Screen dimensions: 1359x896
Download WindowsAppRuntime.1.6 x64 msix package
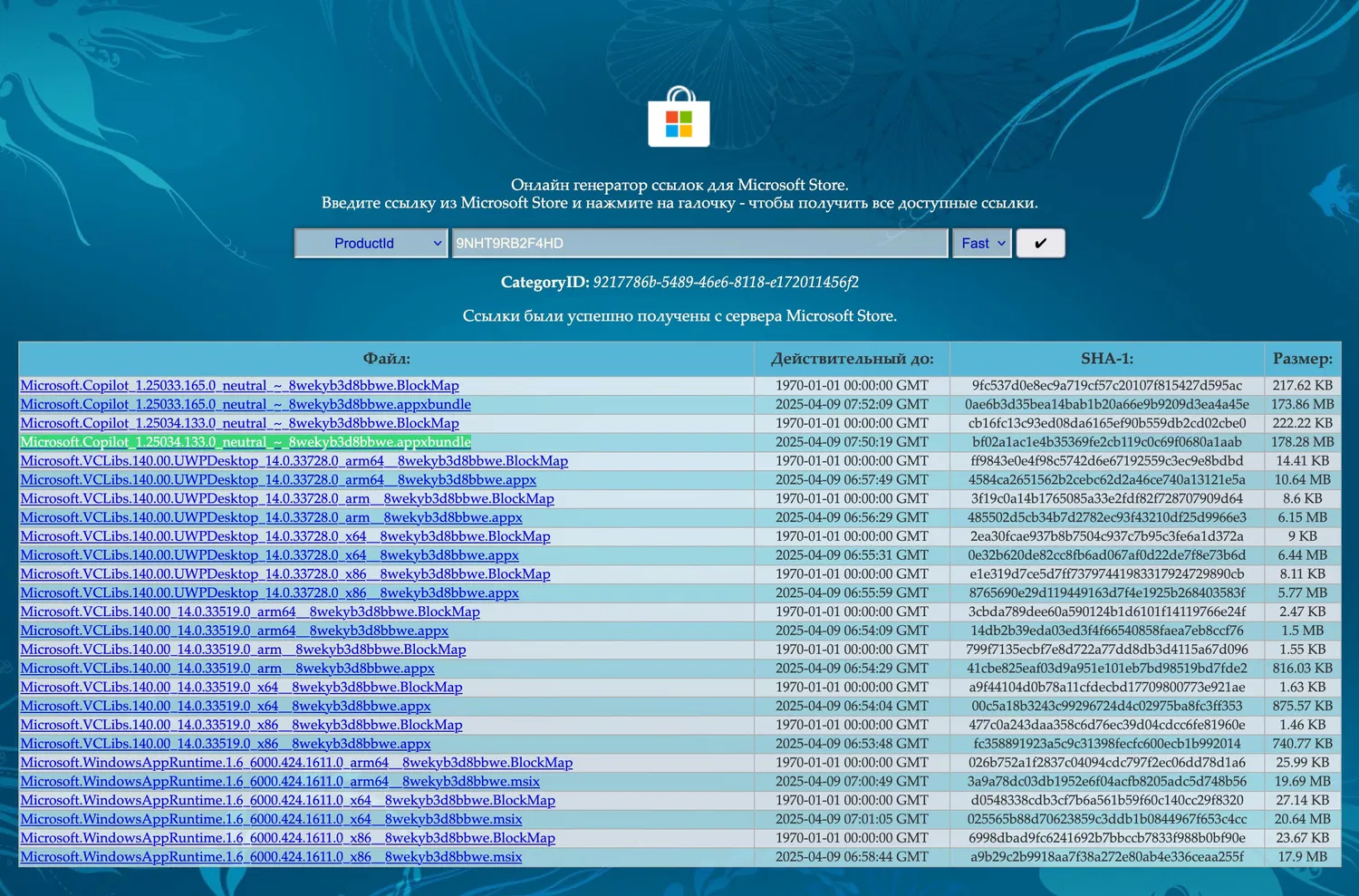click(272, 820)
